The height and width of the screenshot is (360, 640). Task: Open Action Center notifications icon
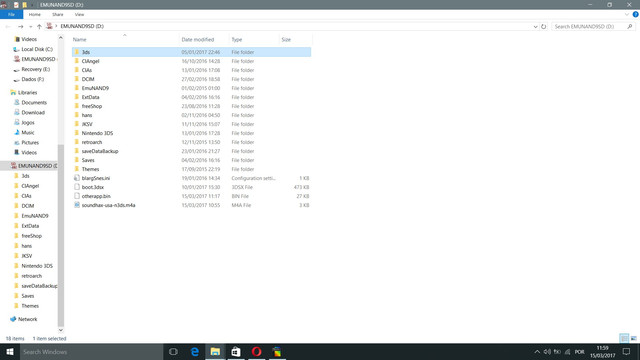[627, 351]
